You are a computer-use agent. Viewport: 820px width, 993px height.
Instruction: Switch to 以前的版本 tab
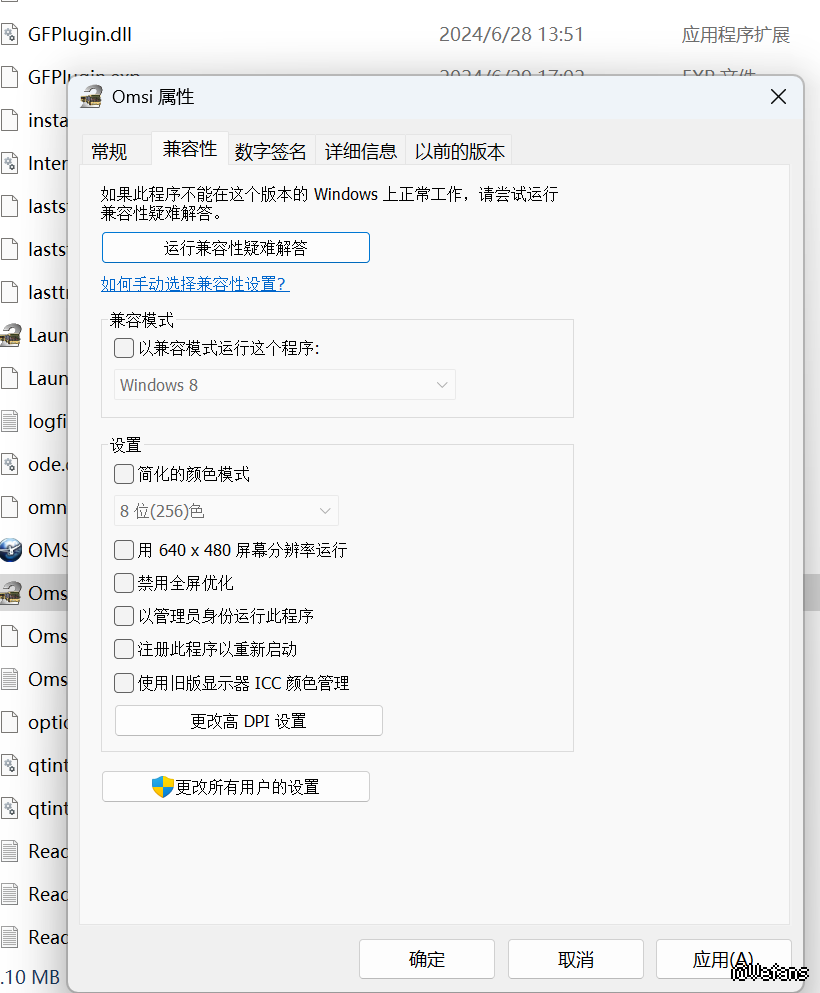pos(459,151)
